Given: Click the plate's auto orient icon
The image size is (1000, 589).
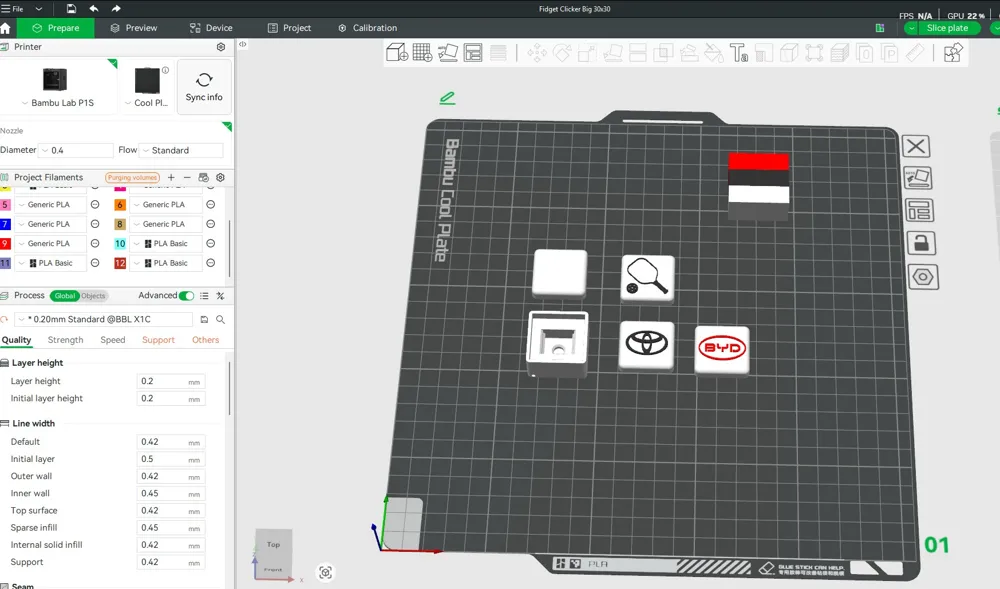Looking at the screenshot, I should (918, 178).
